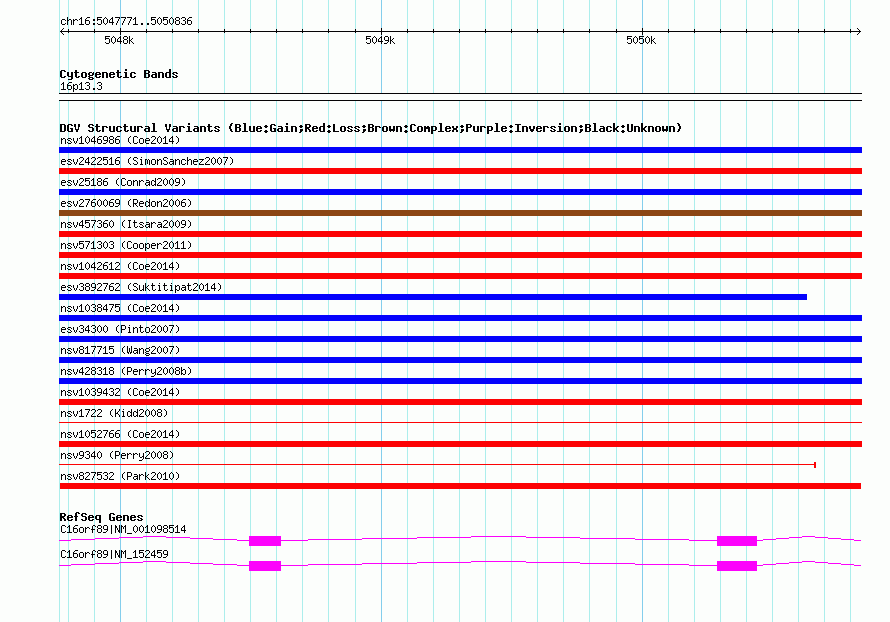
Task: Click the second exon of C16orf89|NM_001098514
Action: (737, 541)
